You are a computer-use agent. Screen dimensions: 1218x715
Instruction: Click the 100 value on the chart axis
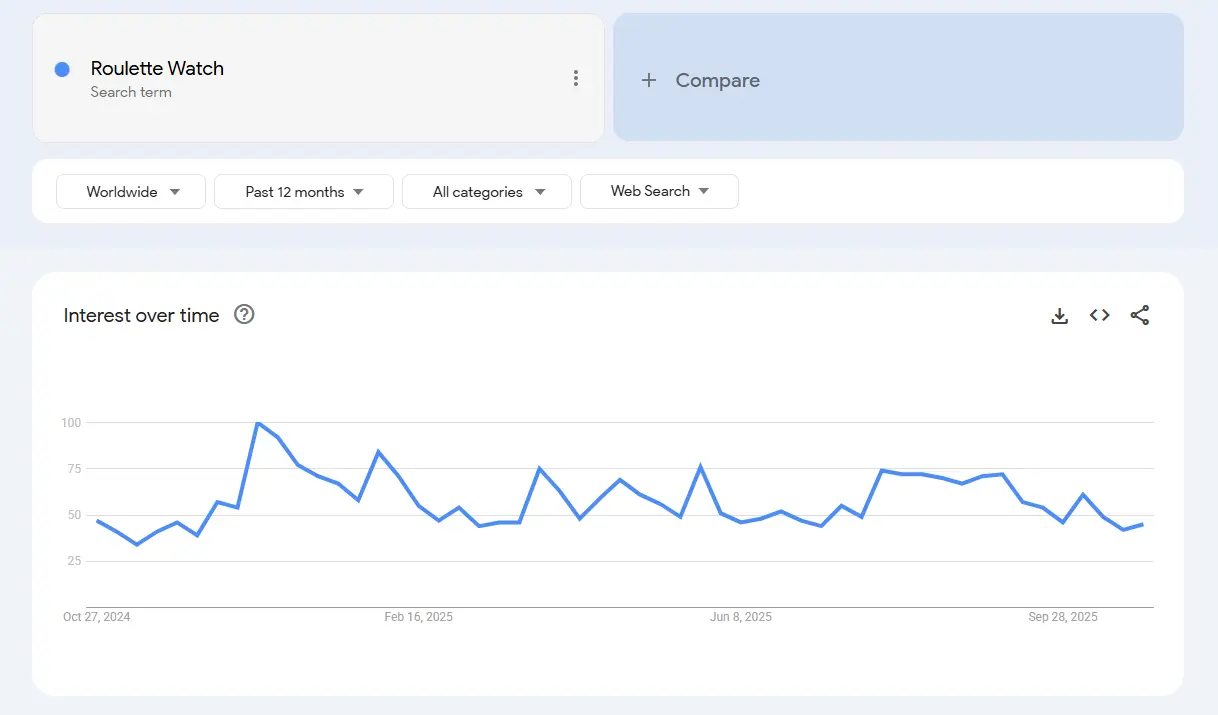coord(73,422)
